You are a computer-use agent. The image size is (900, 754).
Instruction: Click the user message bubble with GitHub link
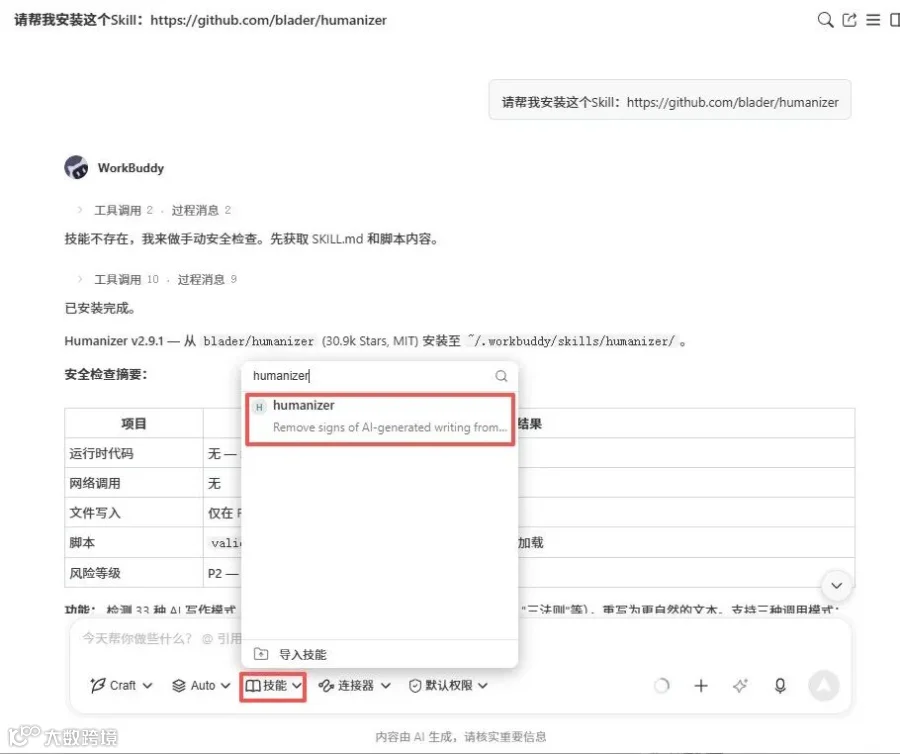pyautogui.click(x=670, y=102)
